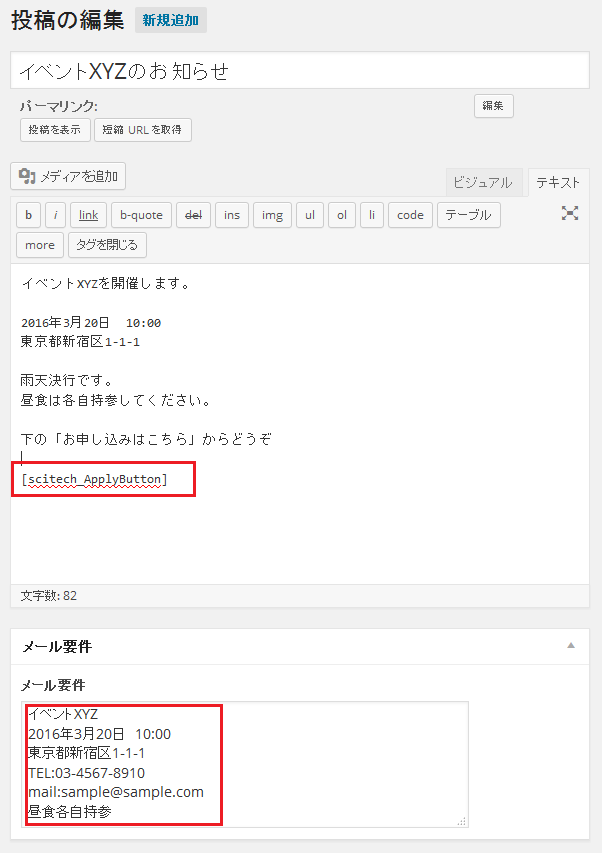
Task: Click the text 東京都新宿区1-1-1 in editor
Action: pos(80,342)
